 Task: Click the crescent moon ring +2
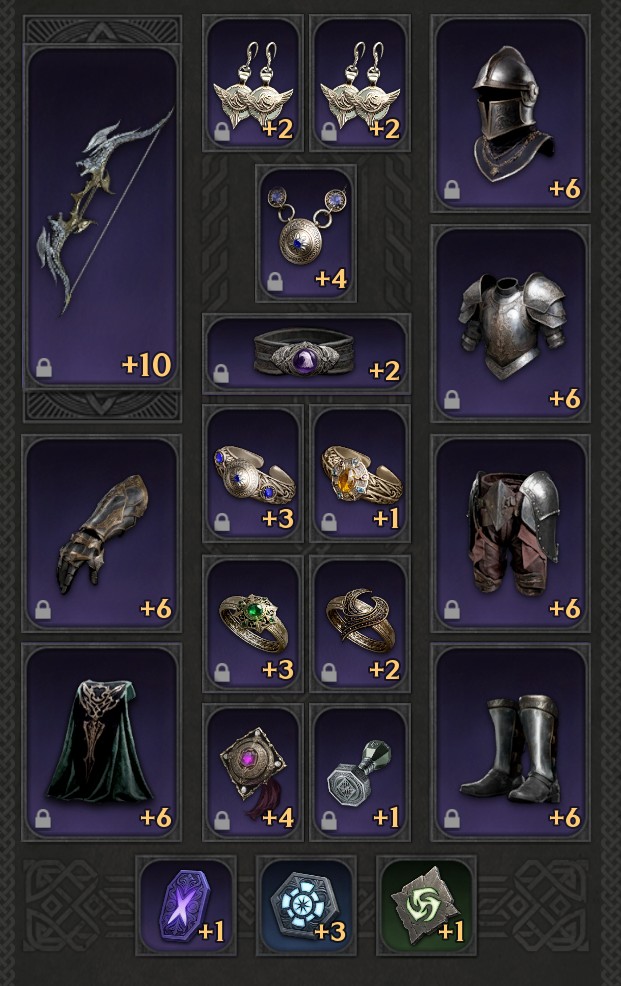(x=360, y=623)
